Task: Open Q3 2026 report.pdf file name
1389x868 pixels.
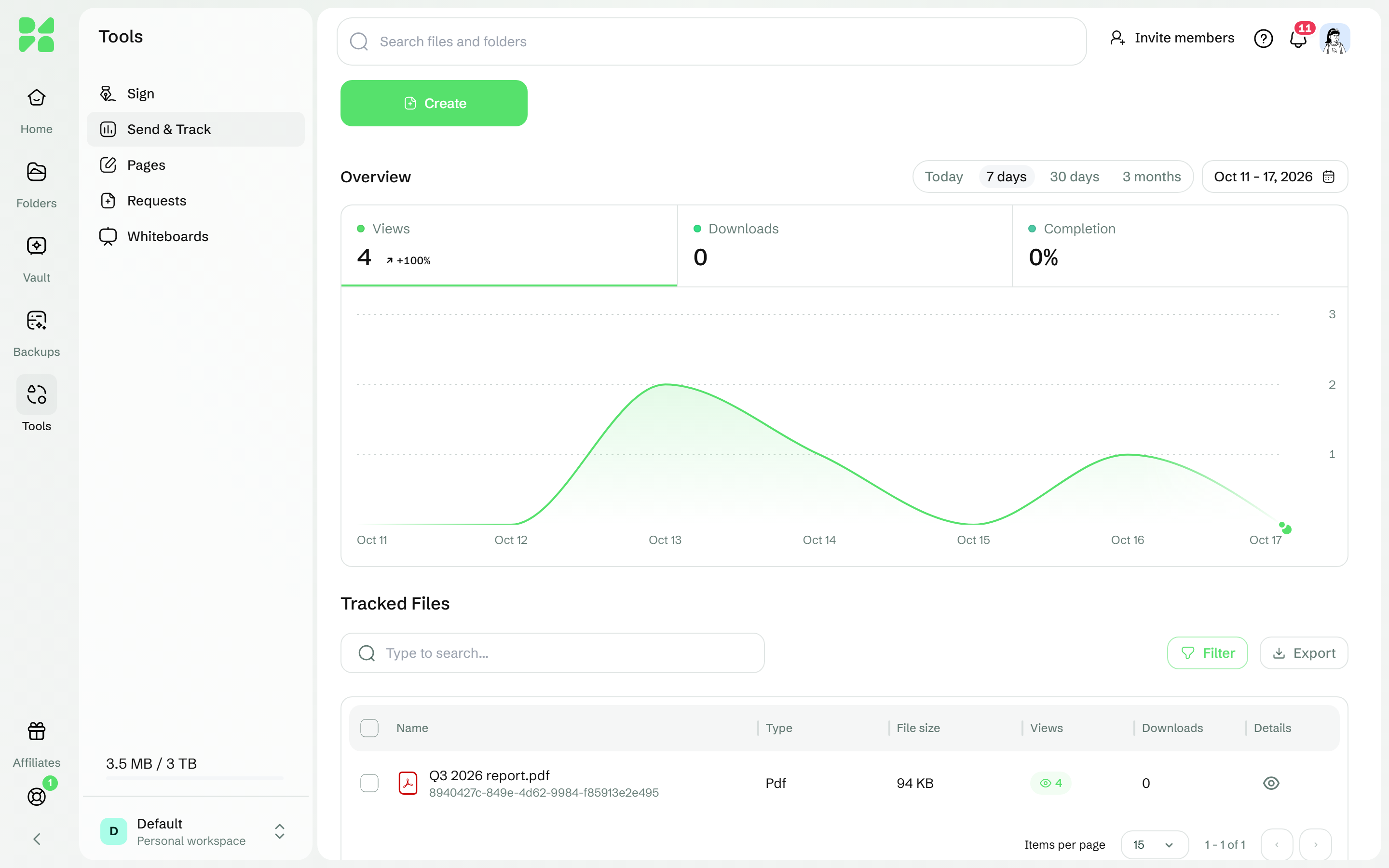Action: point(489,775)
